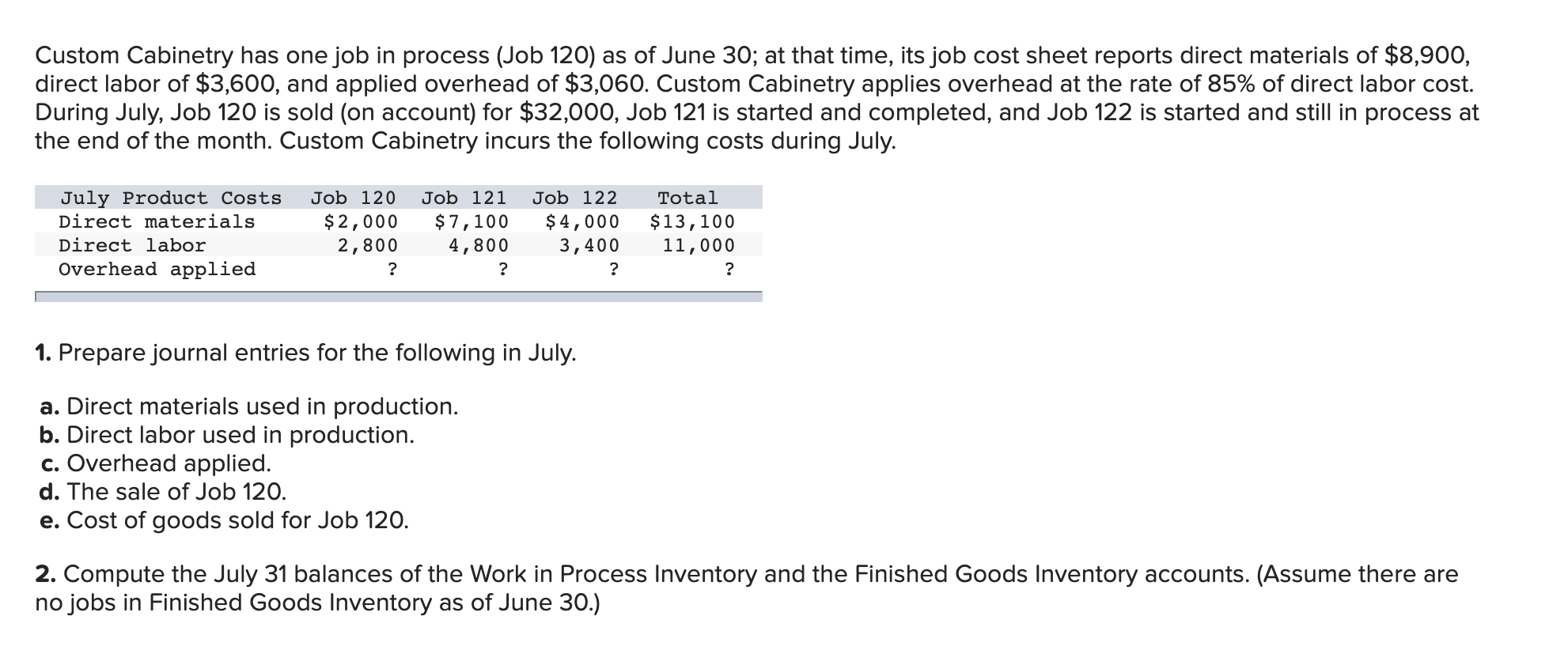Screen dimensions: 1568x650
Task: Click the question mark under Total
Action: [x=729, y=270]
